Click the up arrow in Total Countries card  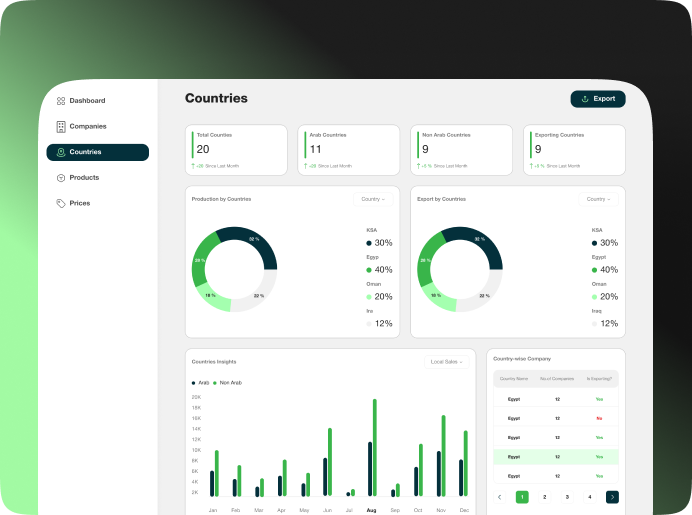[x=193, y=166]
